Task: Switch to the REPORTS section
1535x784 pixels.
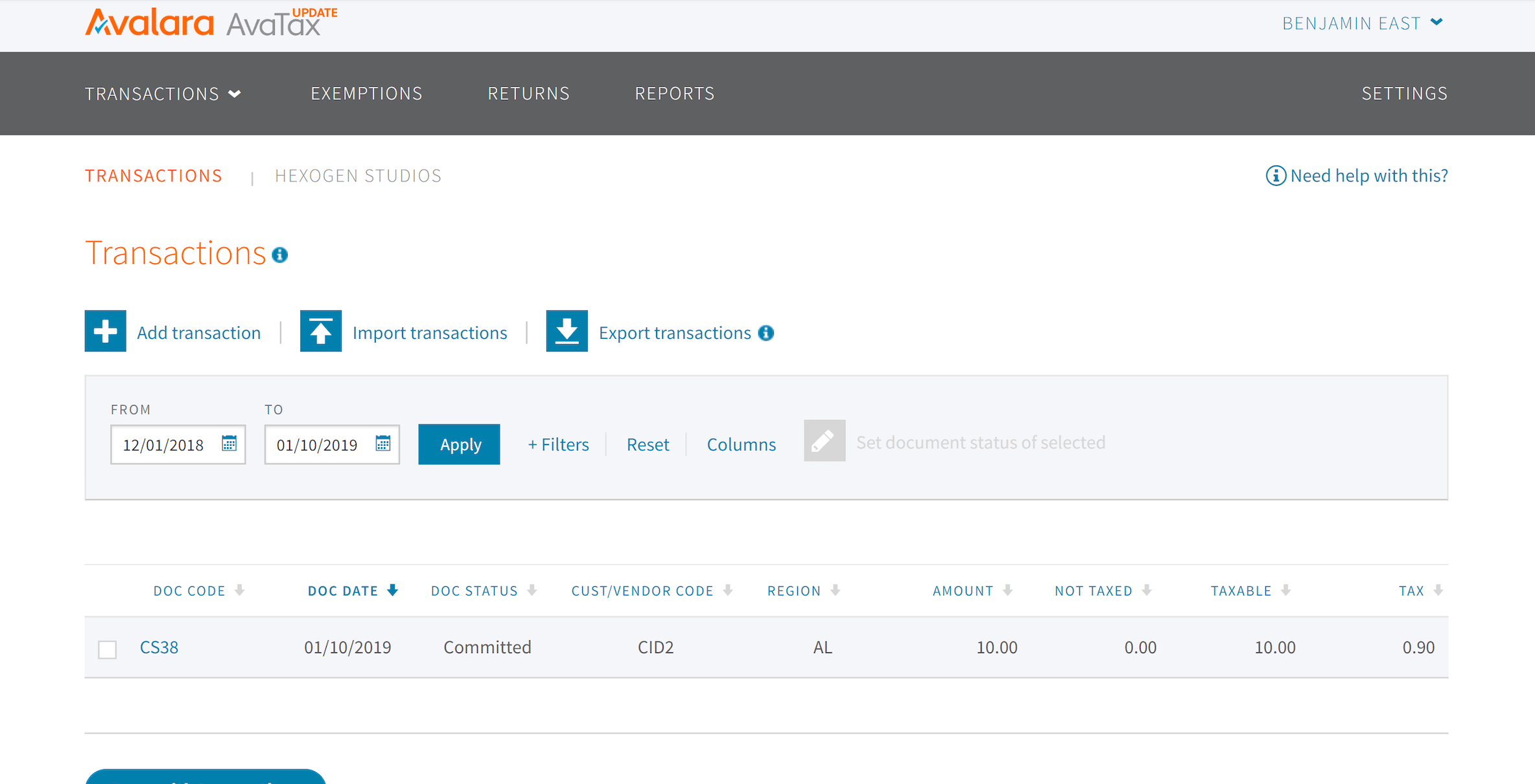Action: click(674, 93)
